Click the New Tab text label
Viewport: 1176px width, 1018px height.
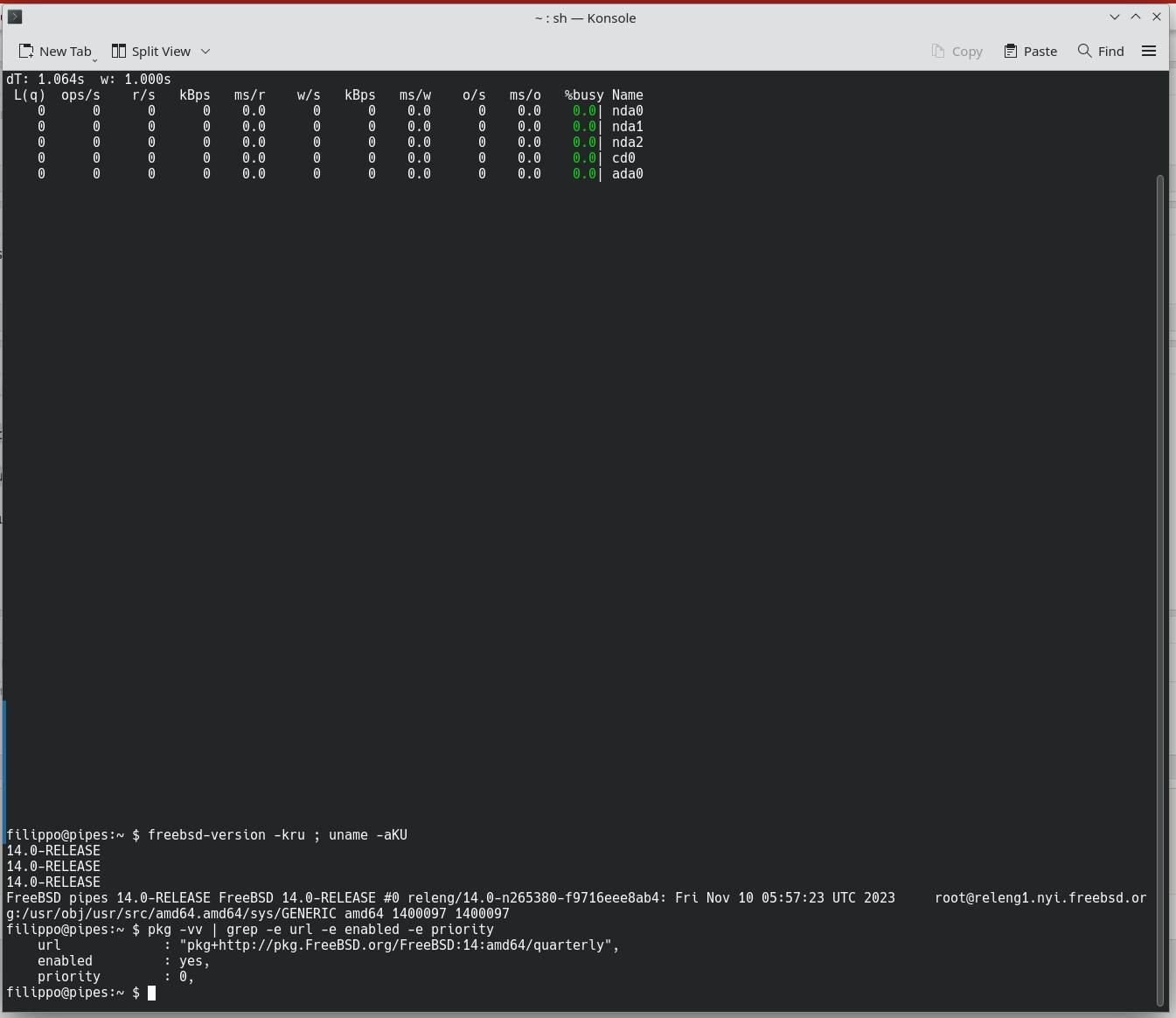point(65,52)
